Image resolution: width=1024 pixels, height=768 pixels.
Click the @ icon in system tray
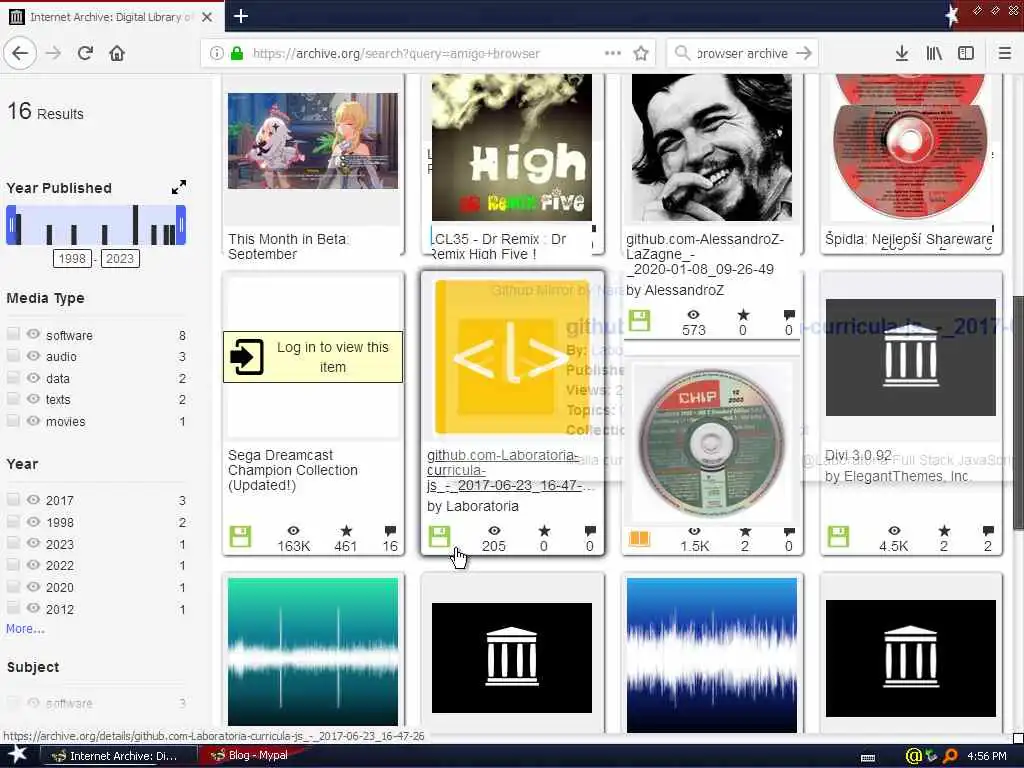pyautogui.click(x=912, y=756)
